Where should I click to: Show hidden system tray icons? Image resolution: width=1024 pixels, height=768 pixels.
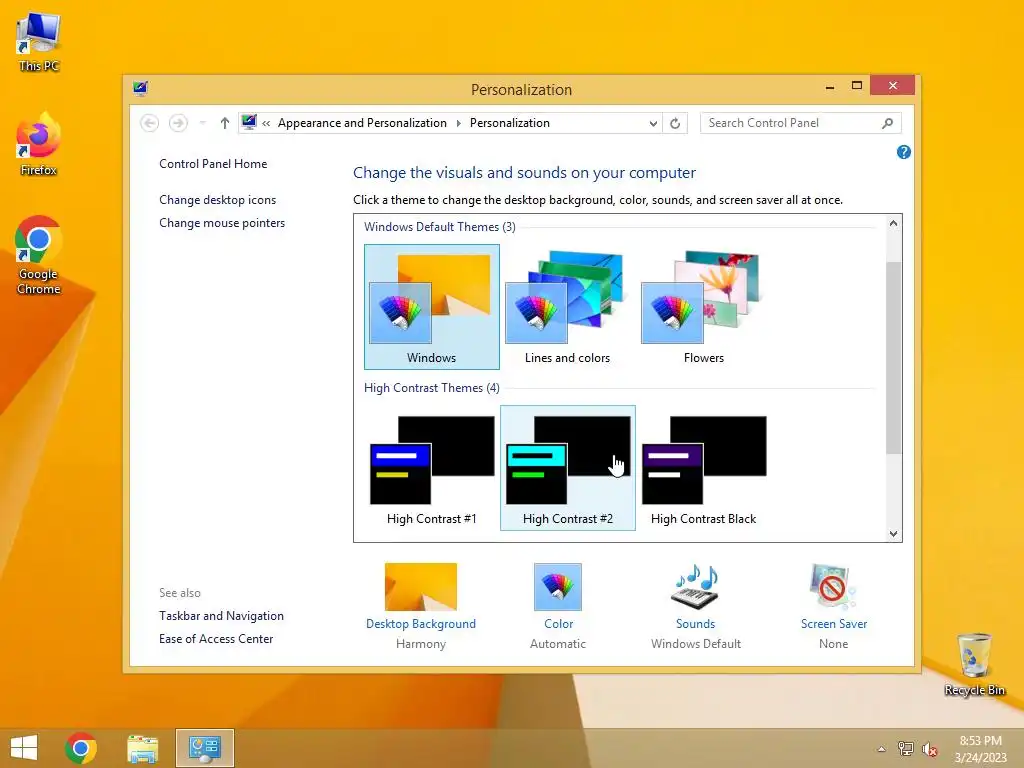(882, 749)
